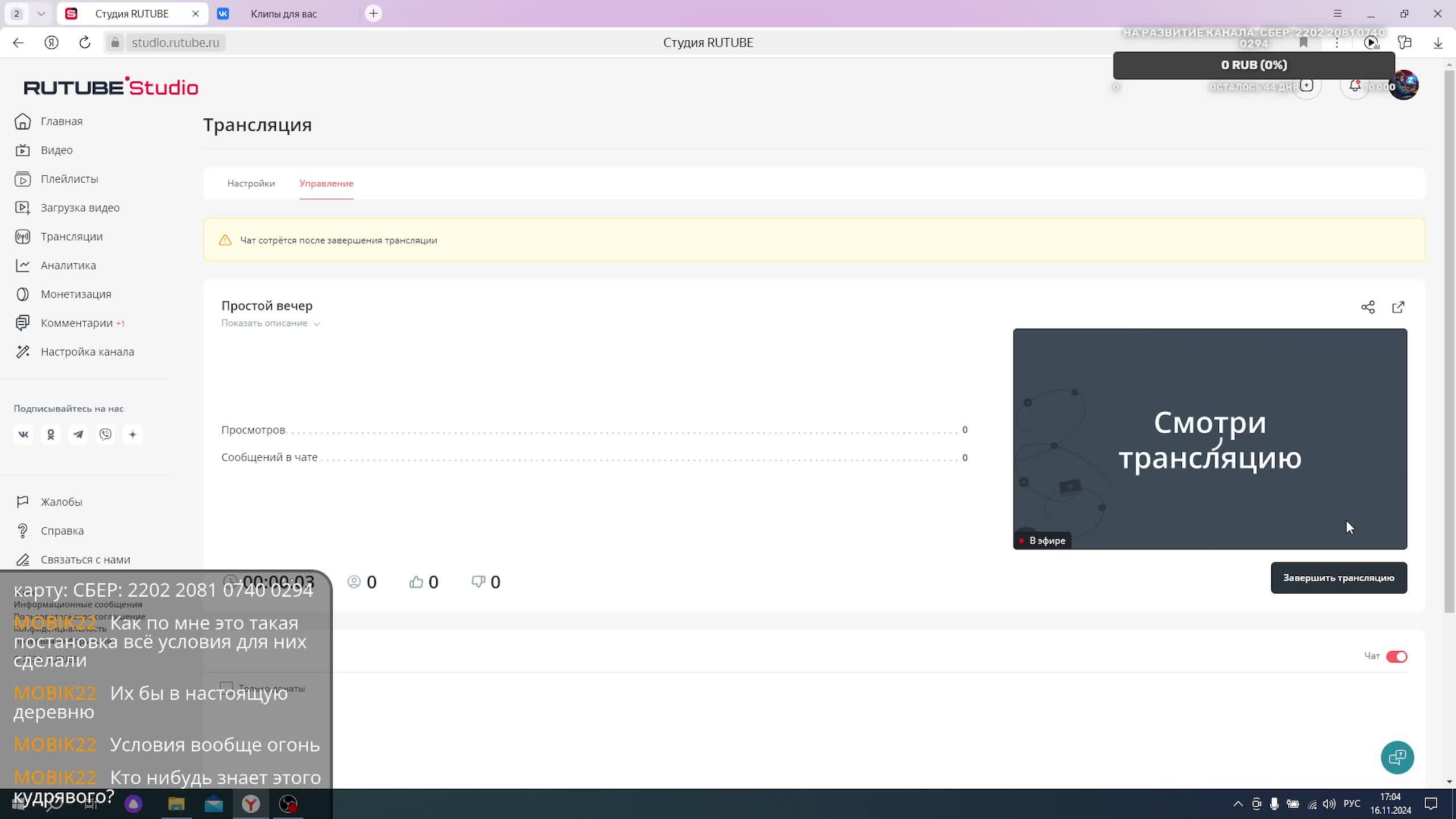Open stream in new window icon
This screenshot has height=819, width=1456.
click(x=1398, y=307)
